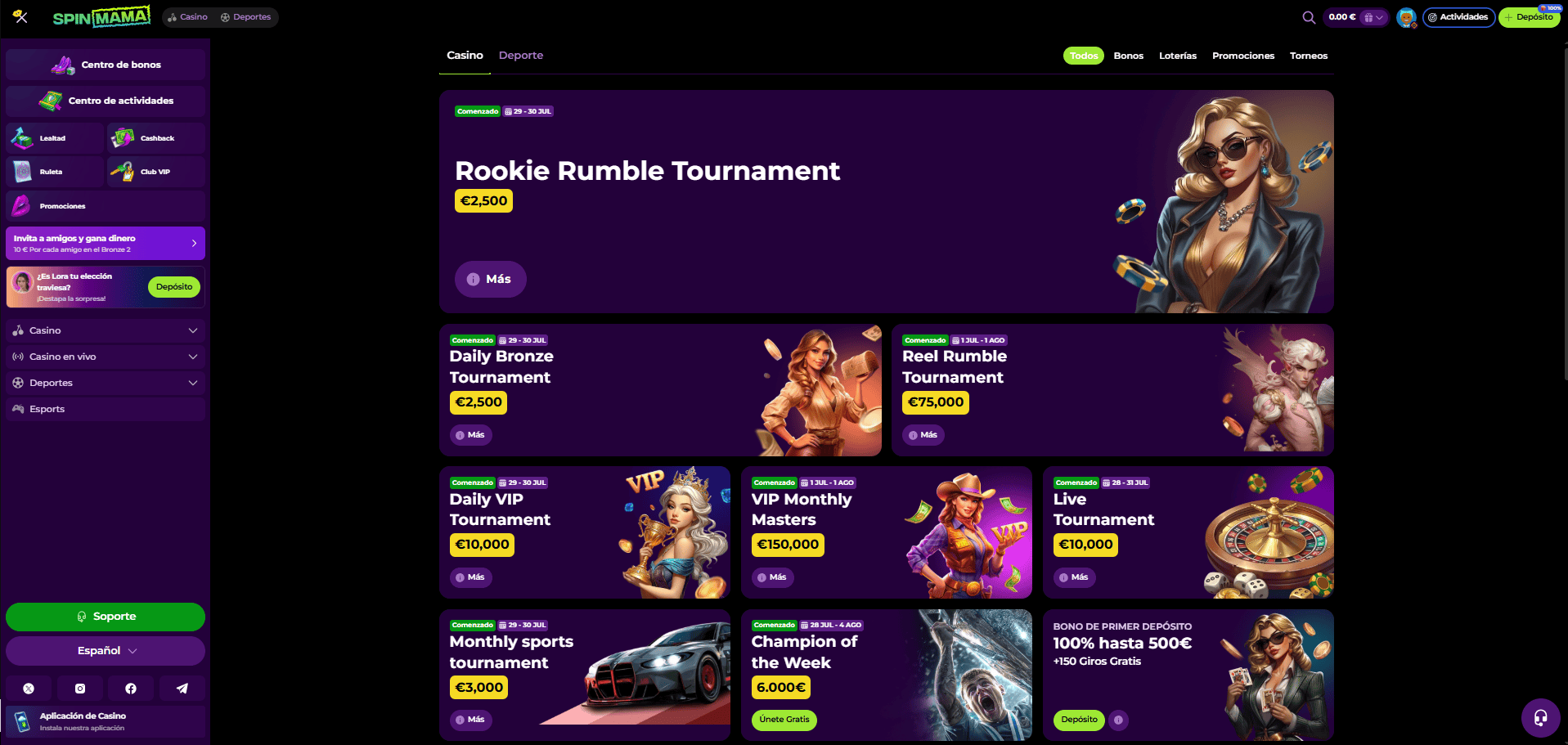Screen dimensions: 1568x745
Task: Click the green Soporte button
Action: click(x=106, y=617)
